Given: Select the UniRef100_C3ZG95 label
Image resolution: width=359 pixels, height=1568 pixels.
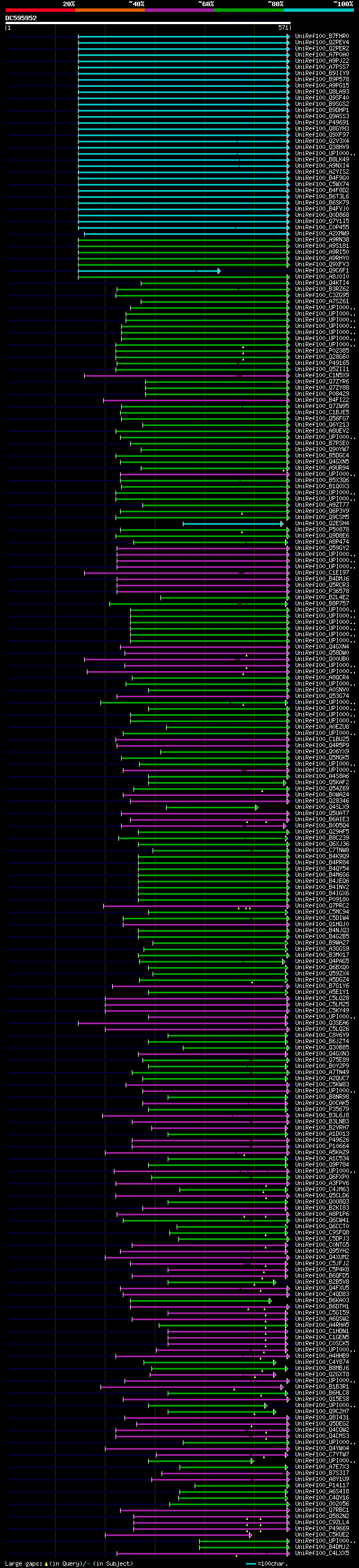Looking at the screenshot, I should [323, 295].
